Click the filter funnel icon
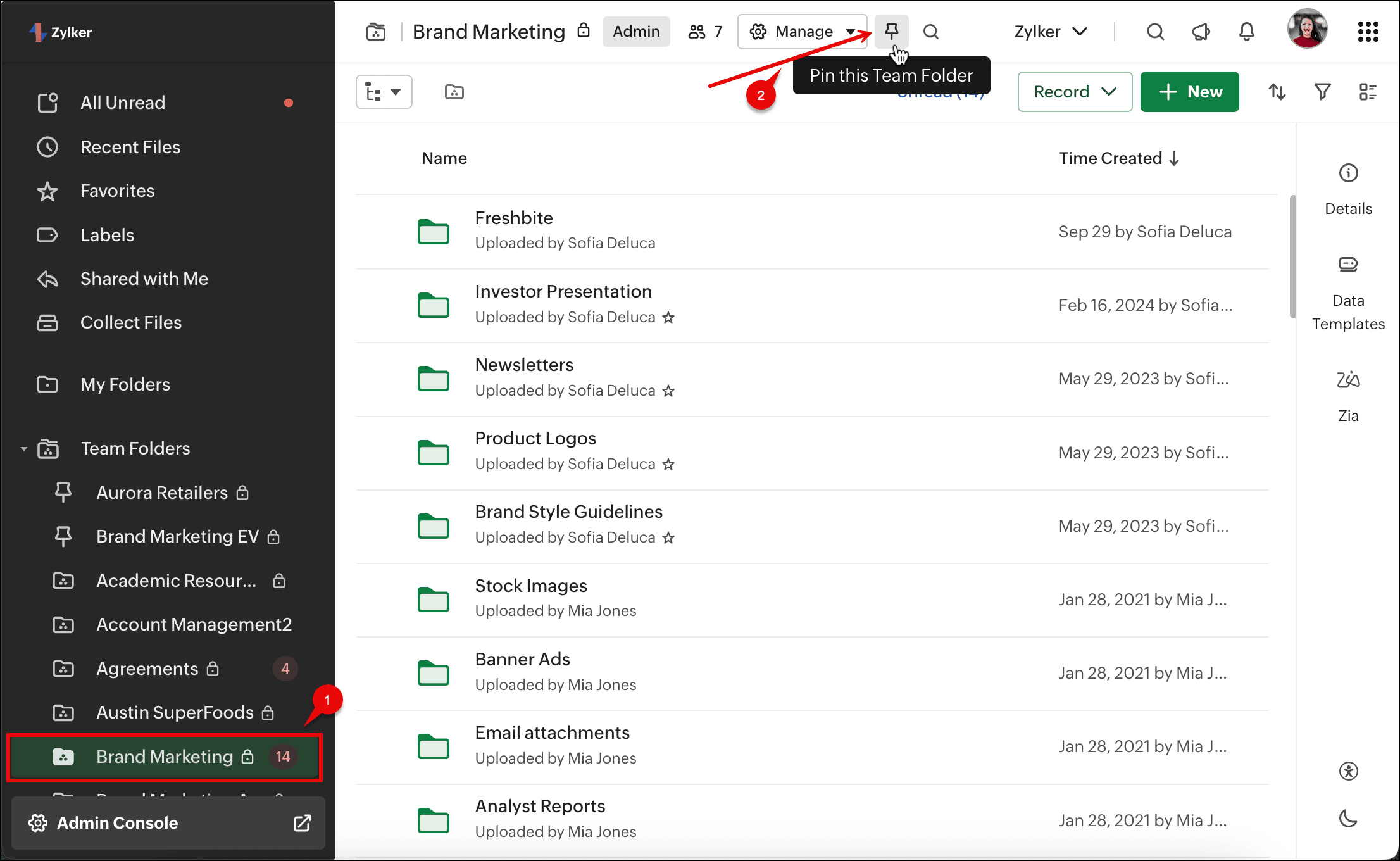Screen dimensions: 1400x861 1322,92
